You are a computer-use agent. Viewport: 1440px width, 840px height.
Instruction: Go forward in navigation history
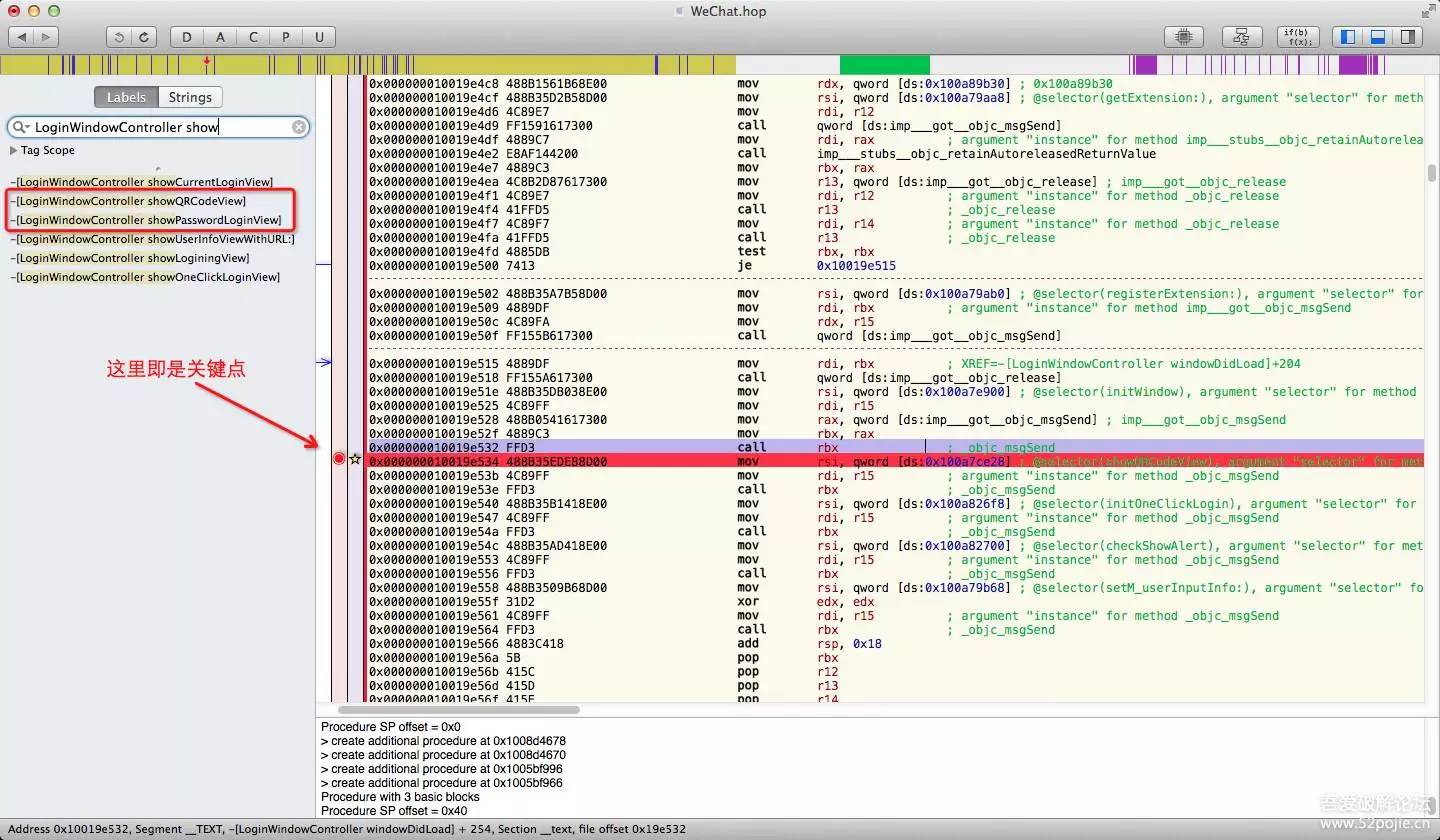[46, 37]
